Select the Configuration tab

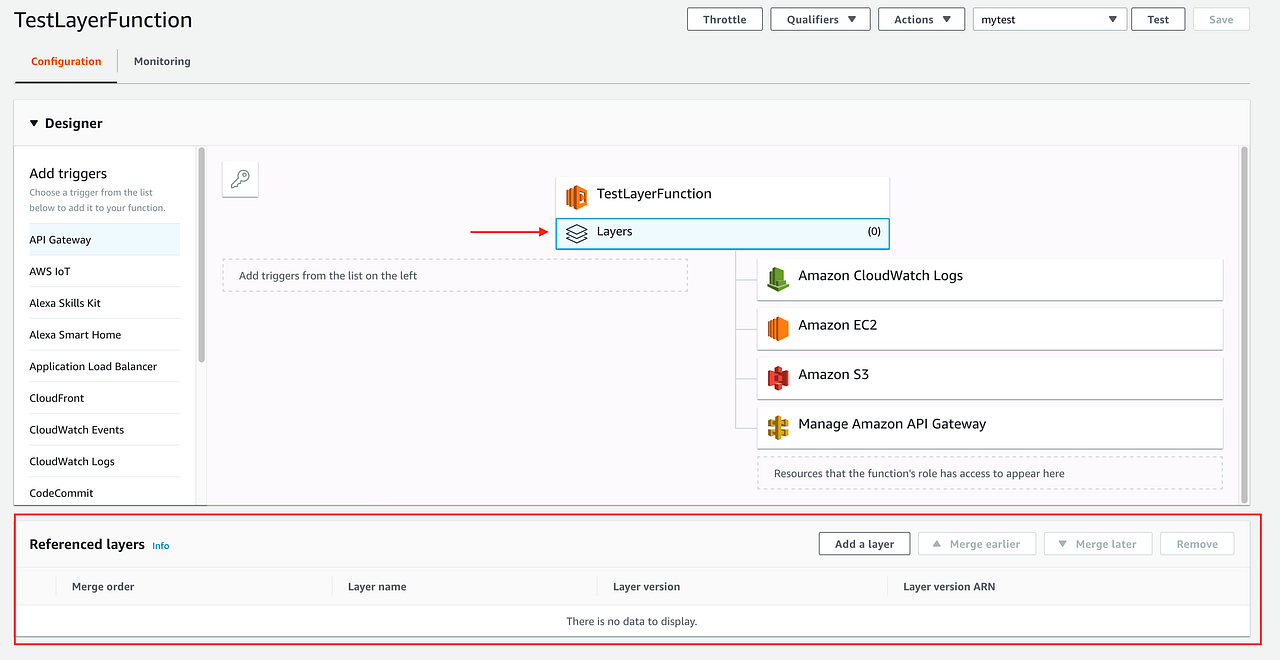click(x=65, y=61)
